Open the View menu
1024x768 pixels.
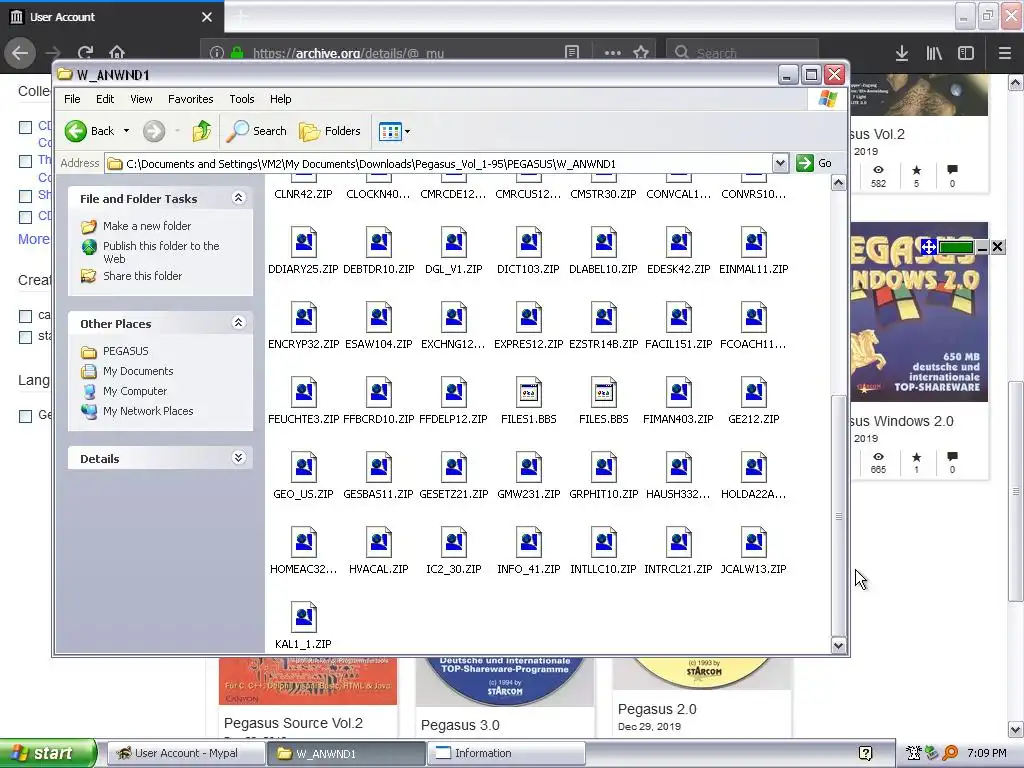(x=141, y=99)
